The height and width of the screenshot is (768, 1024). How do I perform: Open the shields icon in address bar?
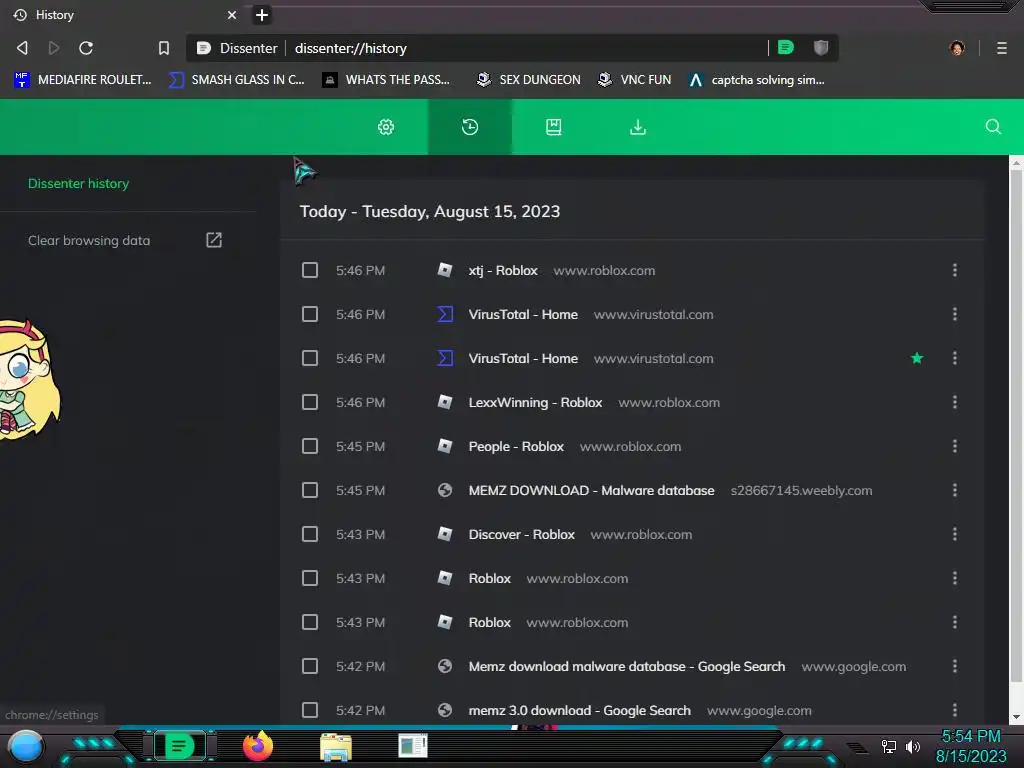click(x=821, y=47)
